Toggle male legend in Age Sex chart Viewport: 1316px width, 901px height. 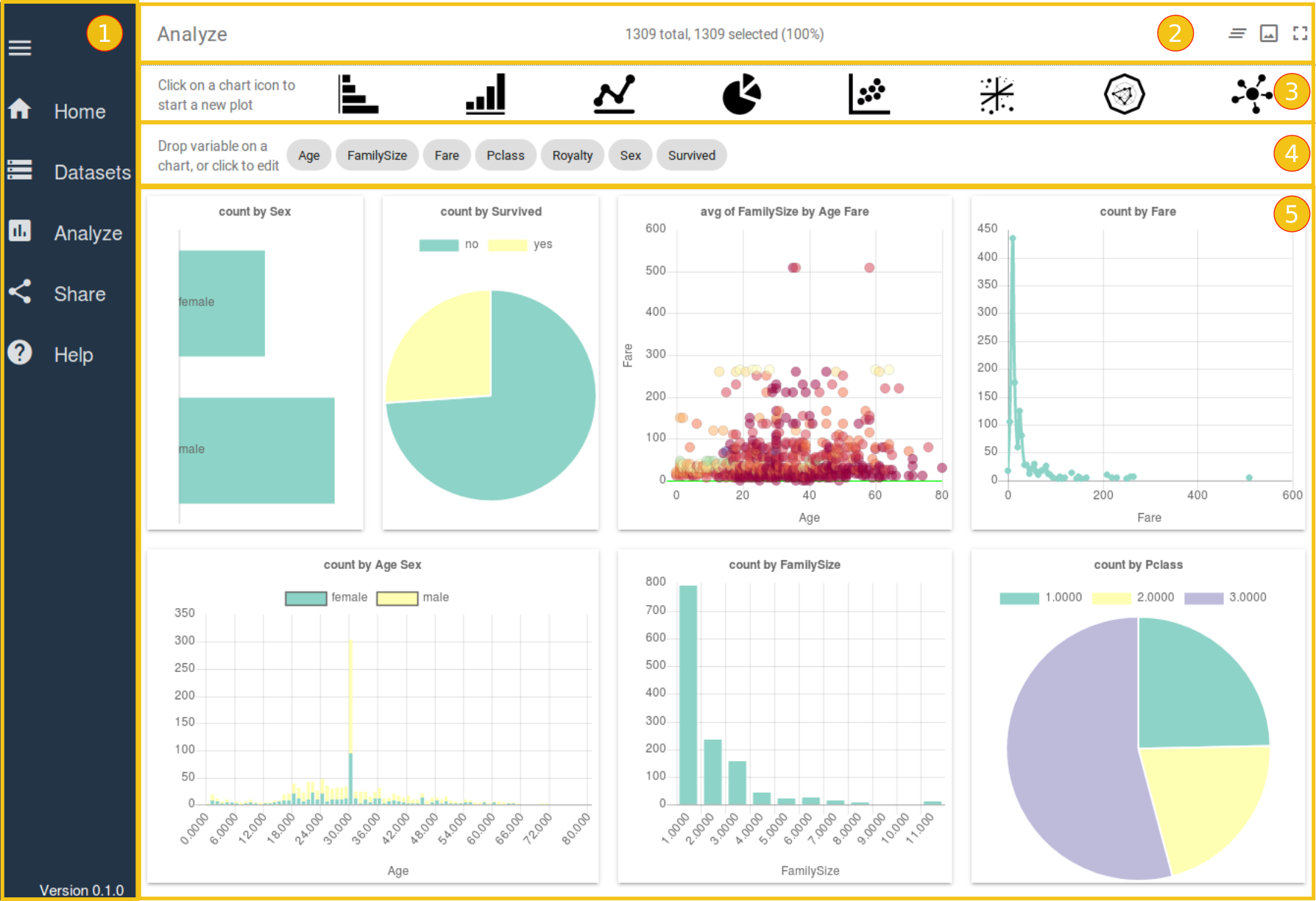tap(413, 598)
